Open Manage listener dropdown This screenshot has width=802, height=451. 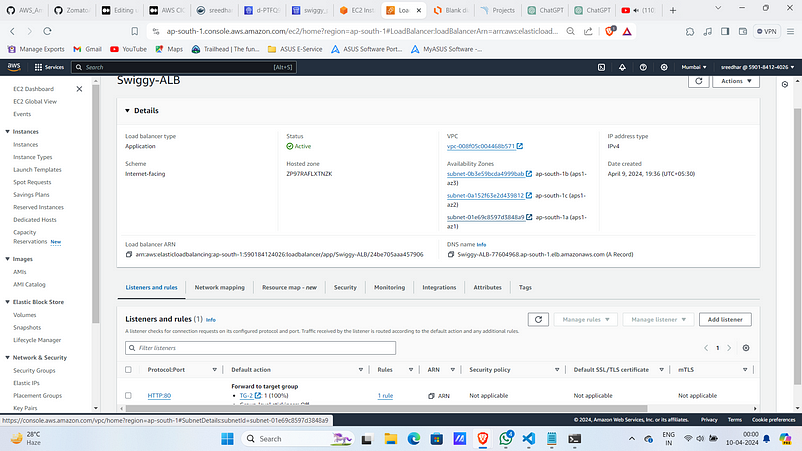[x=658, y=320]
